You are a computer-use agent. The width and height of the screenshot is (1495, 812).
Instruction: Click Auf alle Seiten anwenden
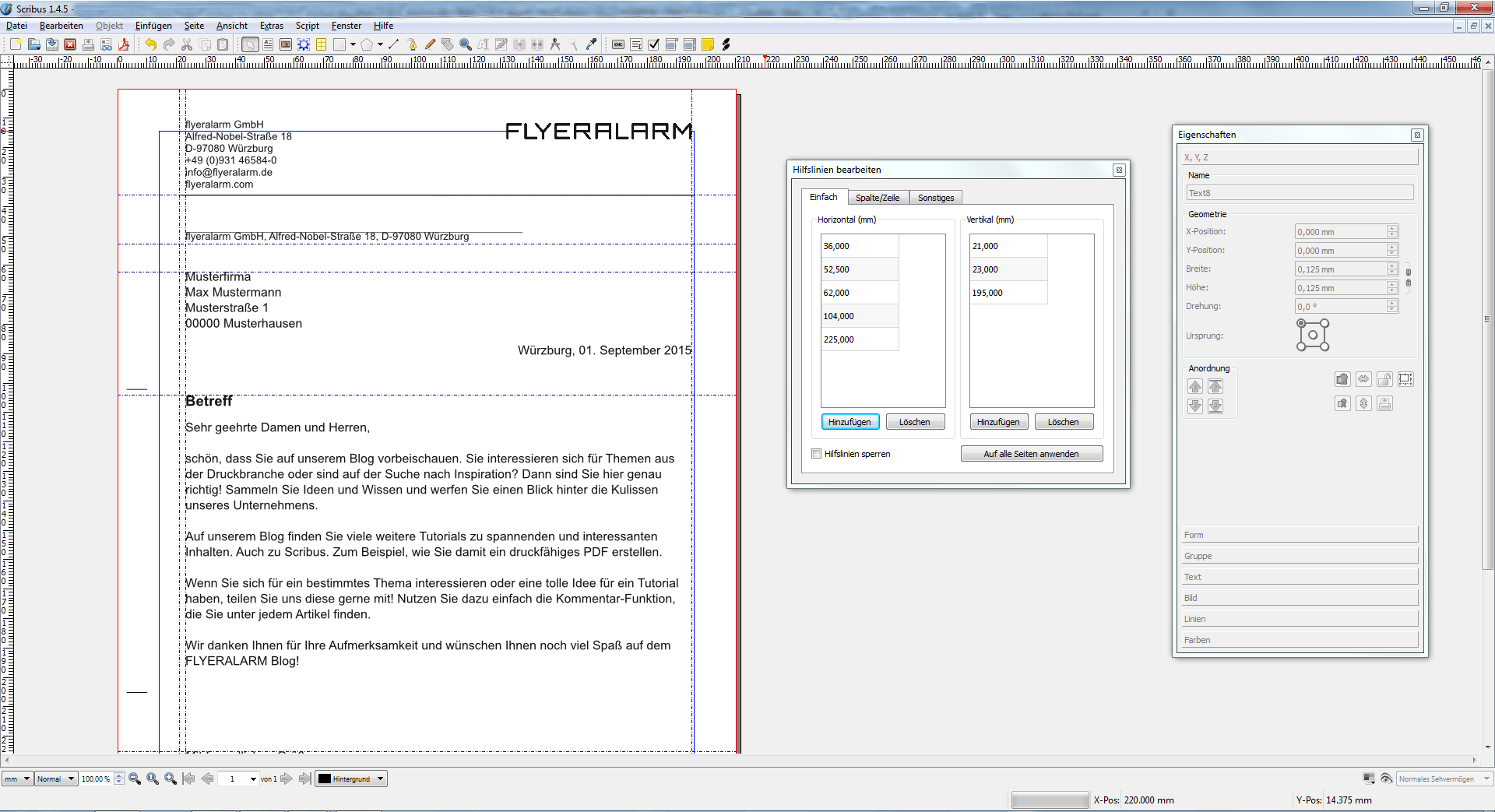[1032, 453]
